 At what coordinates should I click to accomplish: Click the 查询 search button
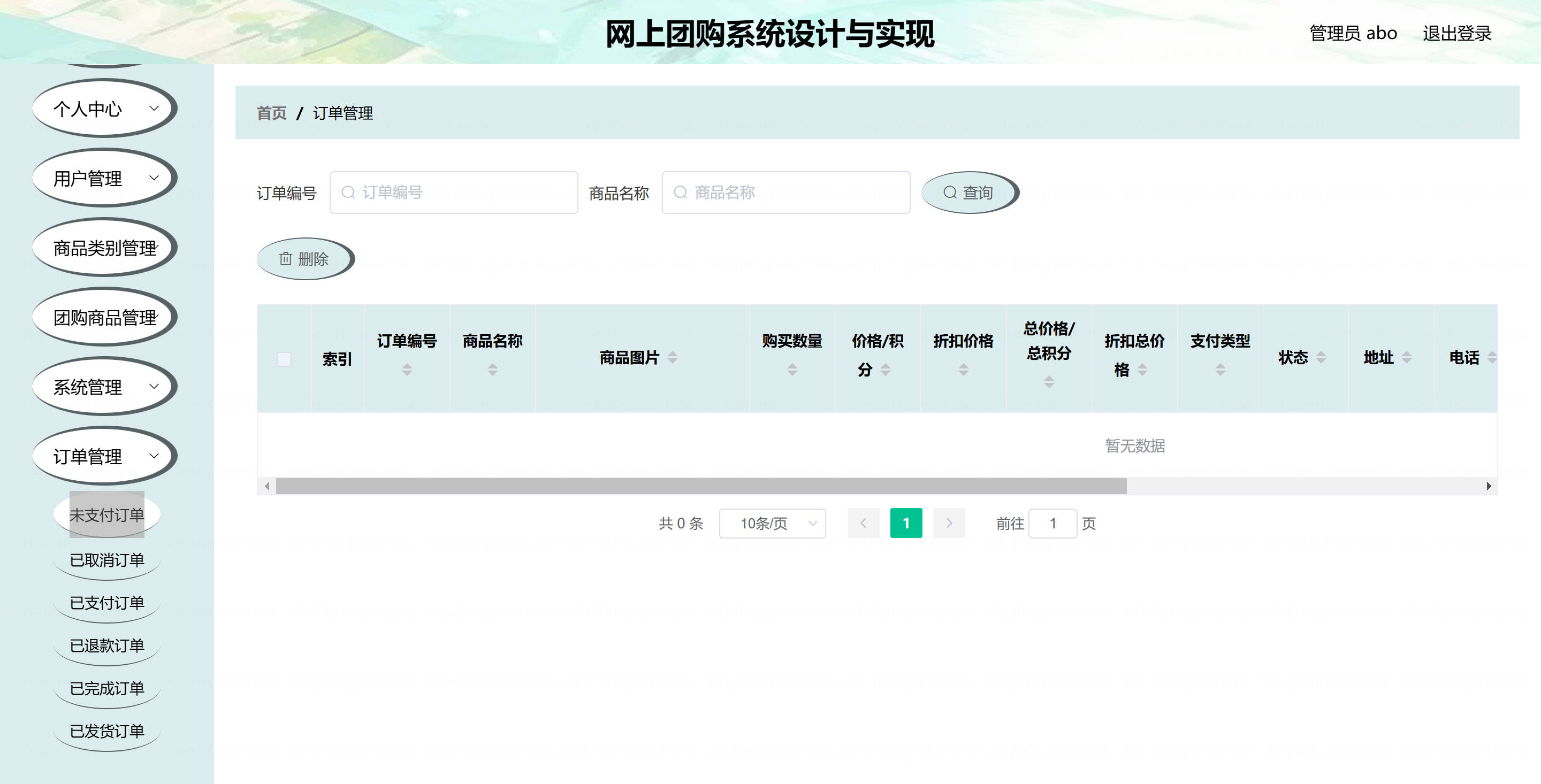coord(969,193)
